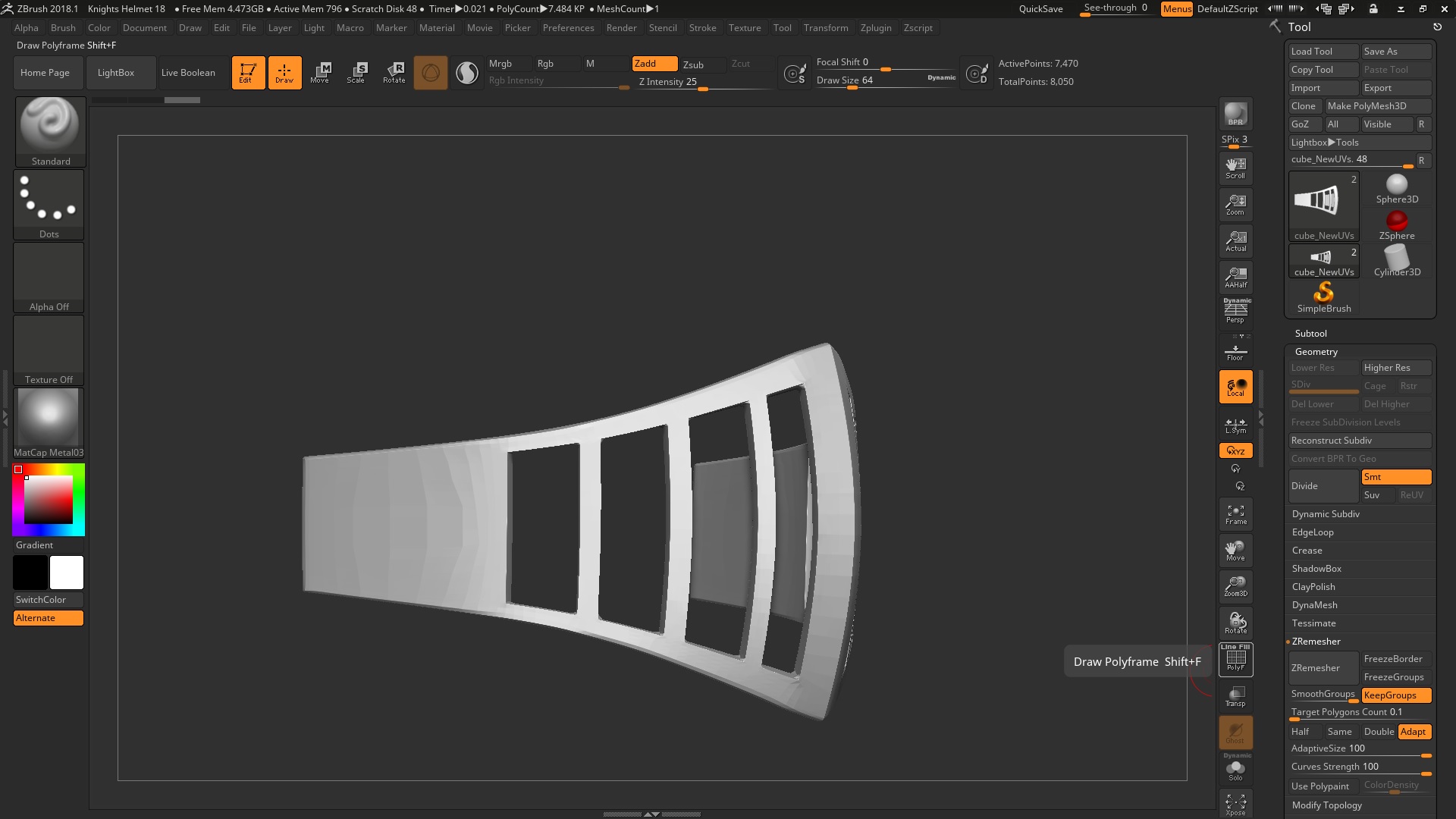Click the Zoom document icon
This screenshot has width=1456, height=819.
[x=1235, y=205]
